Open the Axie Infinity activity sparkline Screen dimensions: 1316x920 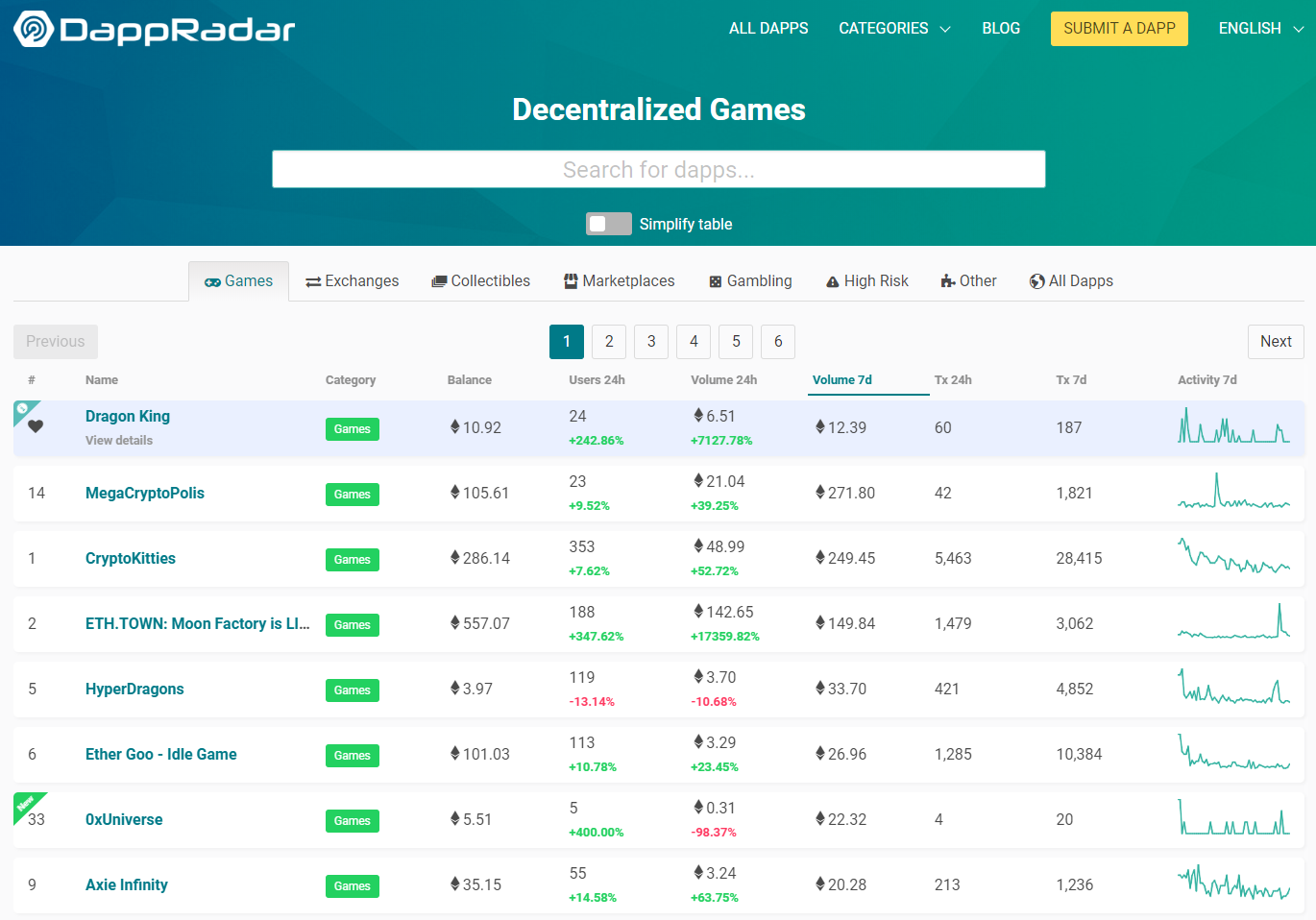[x=1234, y=883]
